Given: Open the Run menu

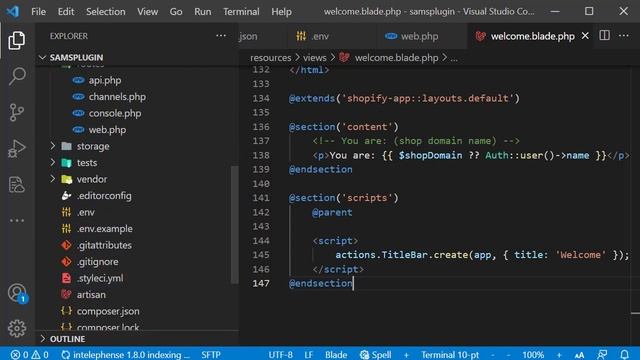Looking at the screenshot, I should click(202, 11).
